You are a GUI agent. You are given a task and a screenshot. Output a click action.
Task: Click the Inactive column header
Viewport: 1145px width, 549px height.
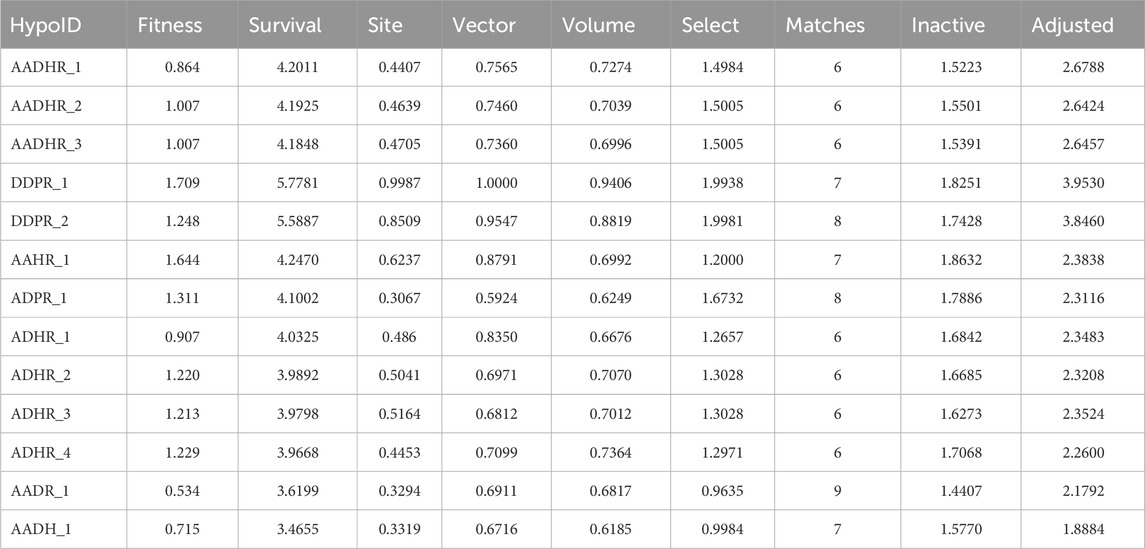(948, 26)
